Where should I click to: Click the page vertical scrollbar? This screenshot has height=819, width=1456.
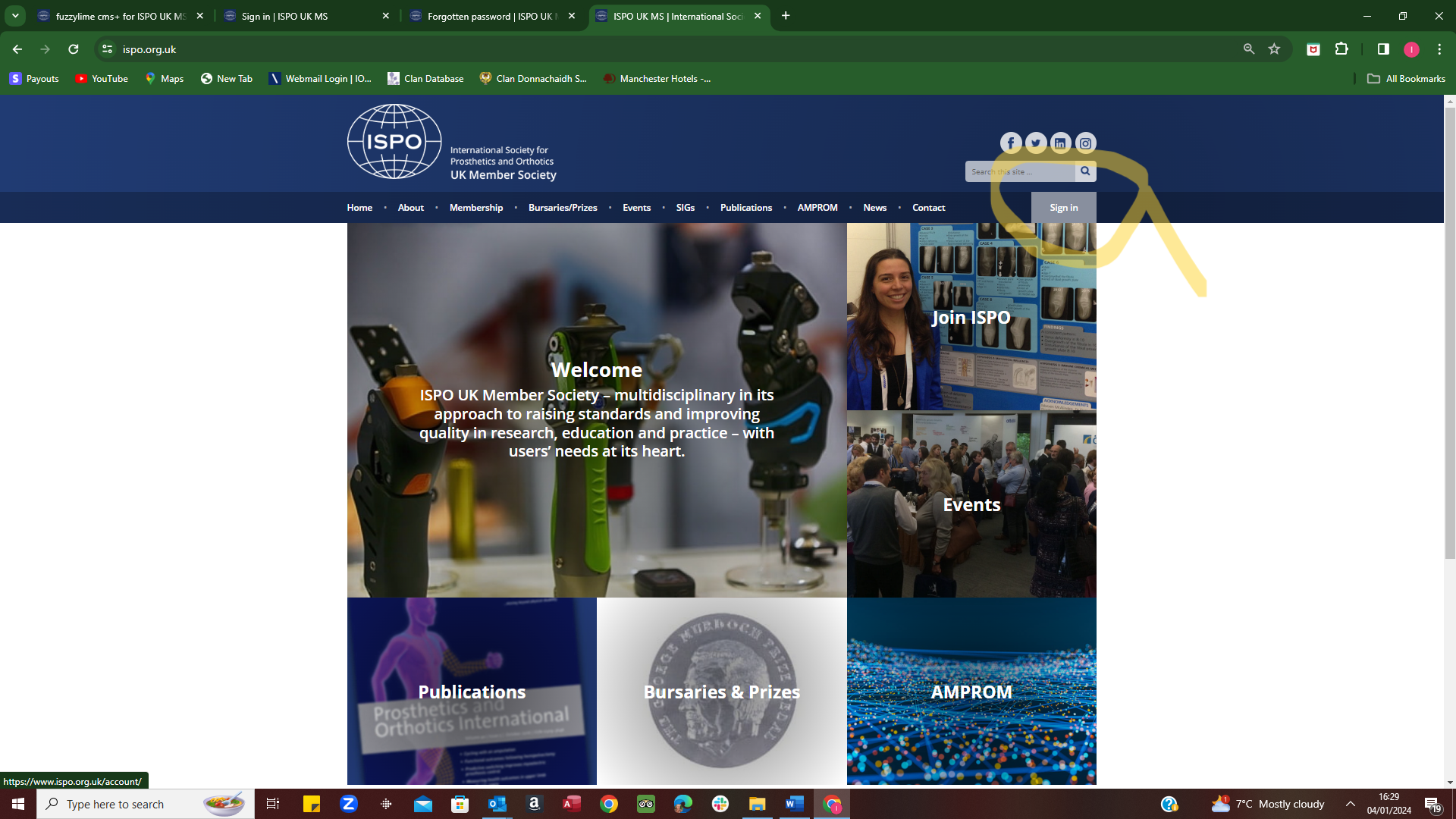pyautogui.click(x=1449, y=334)
